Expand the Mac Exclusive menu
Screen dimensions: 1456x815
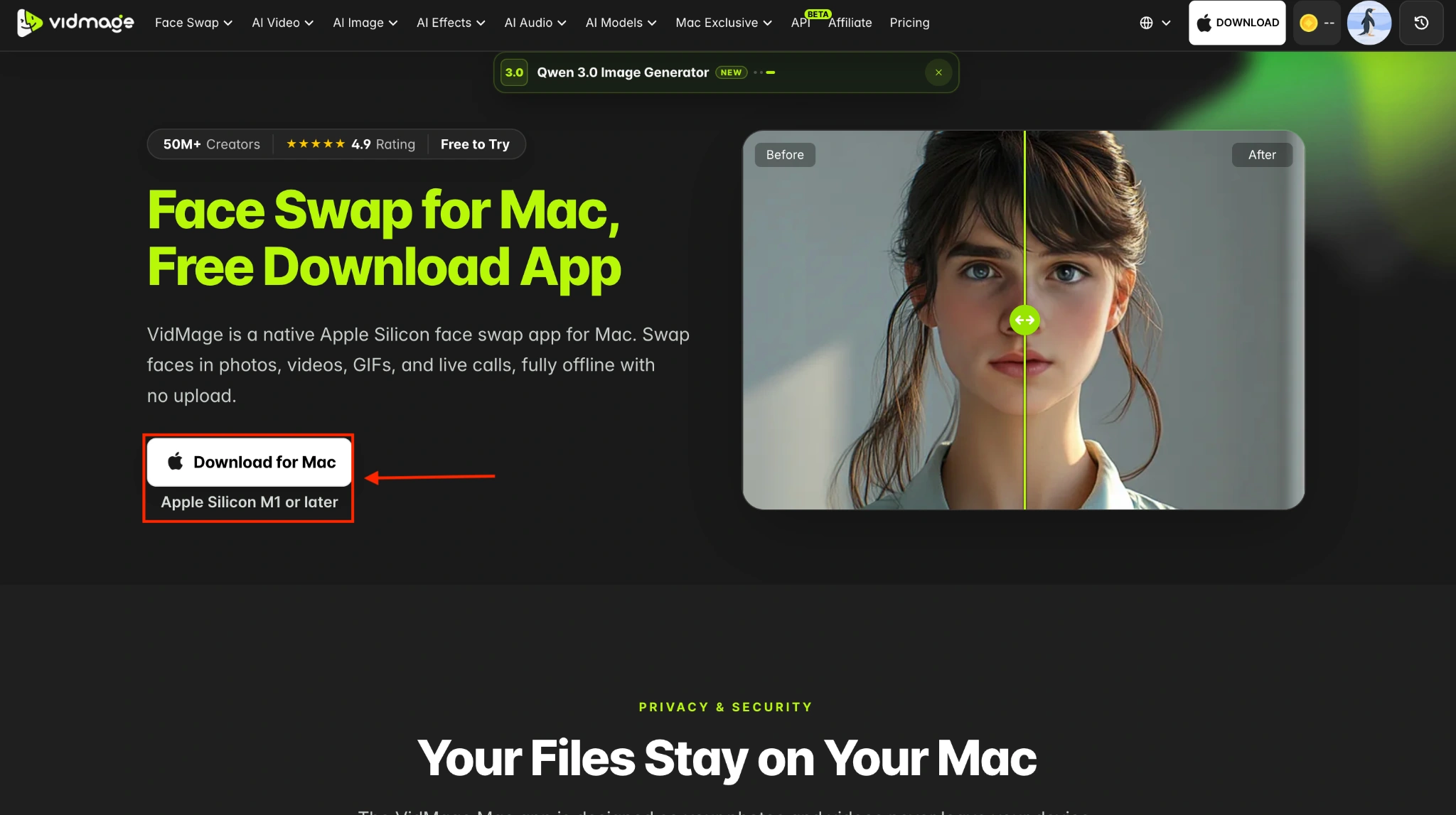[723, 23]
